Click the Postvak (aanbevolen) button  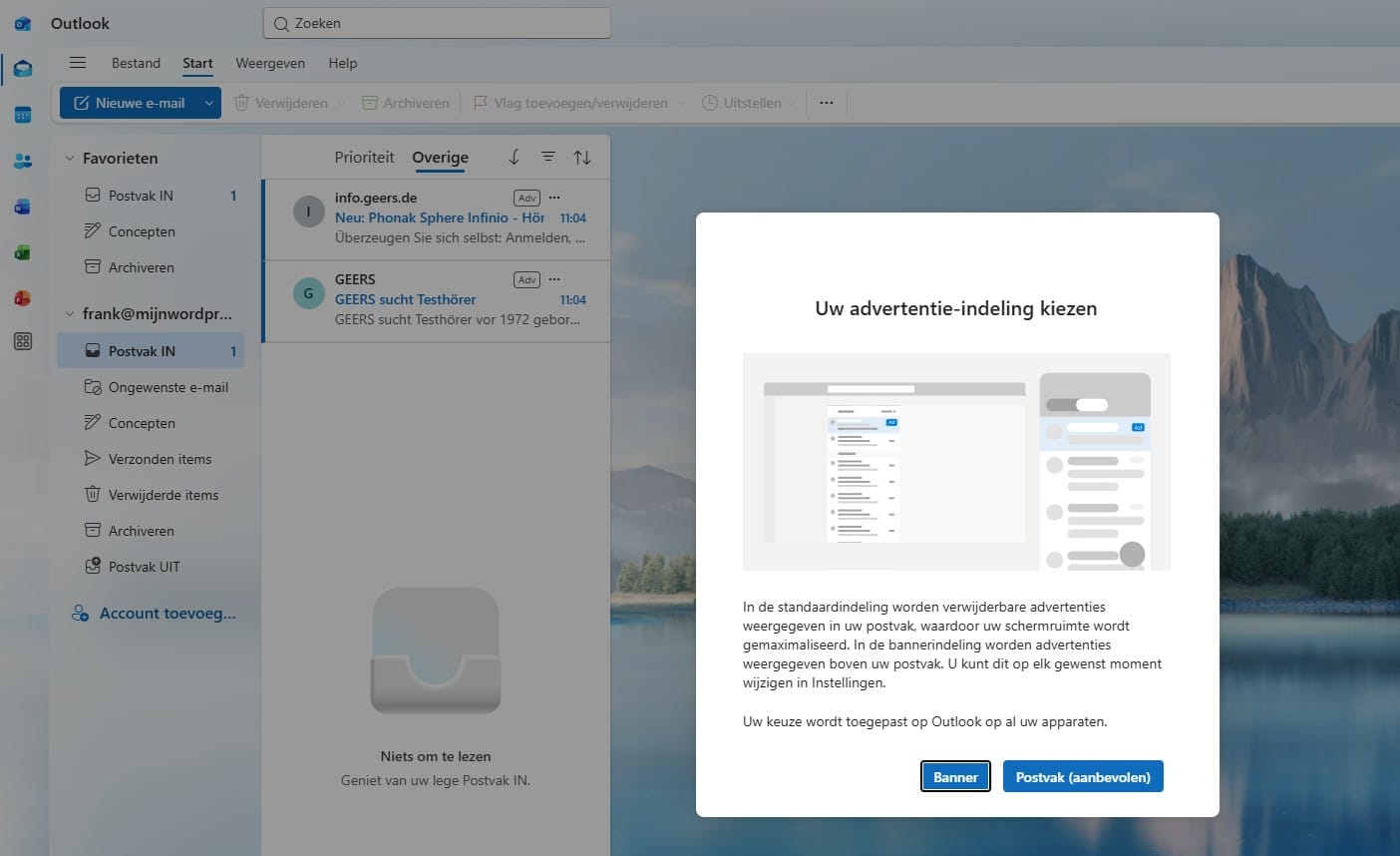pyautogui.click(x=1083, y=777)
